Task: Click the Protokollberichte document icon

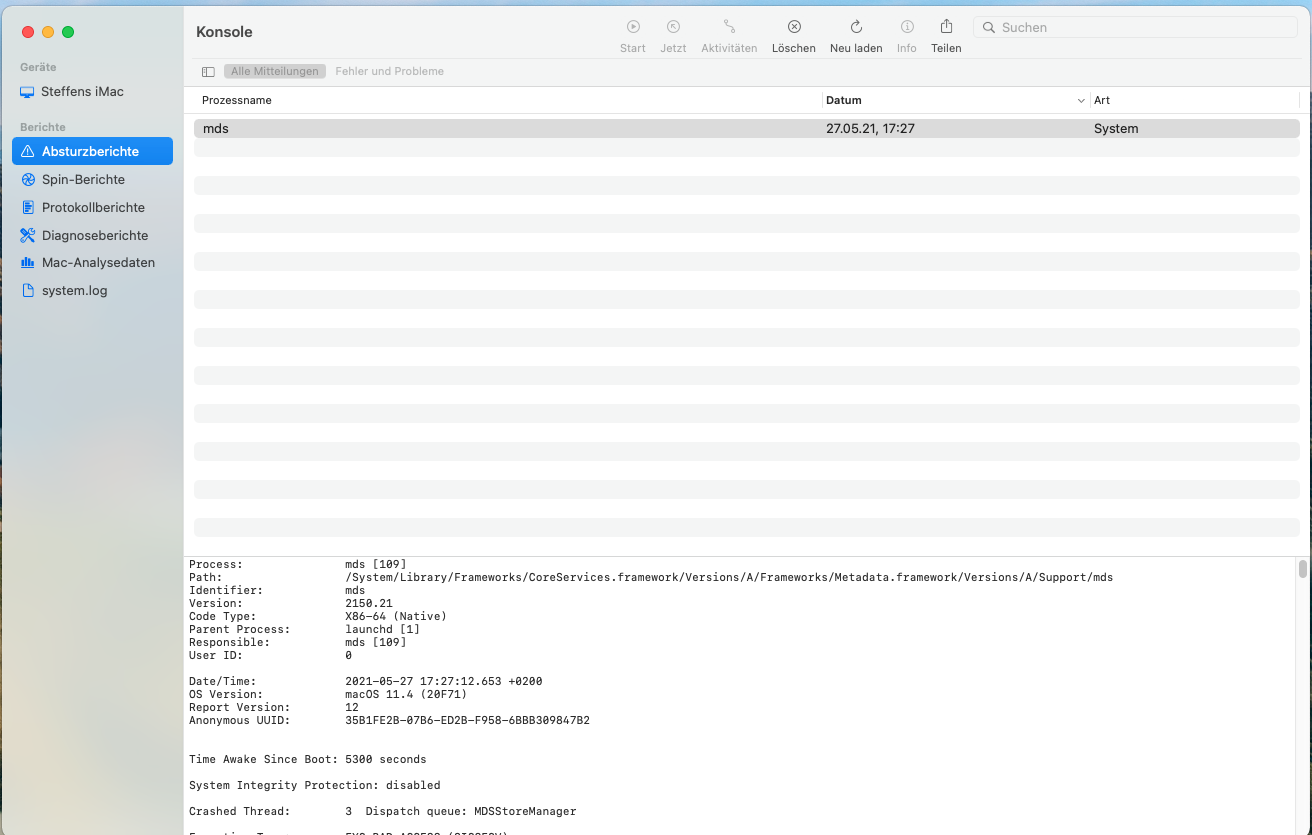Action: [x=28, y=208]
